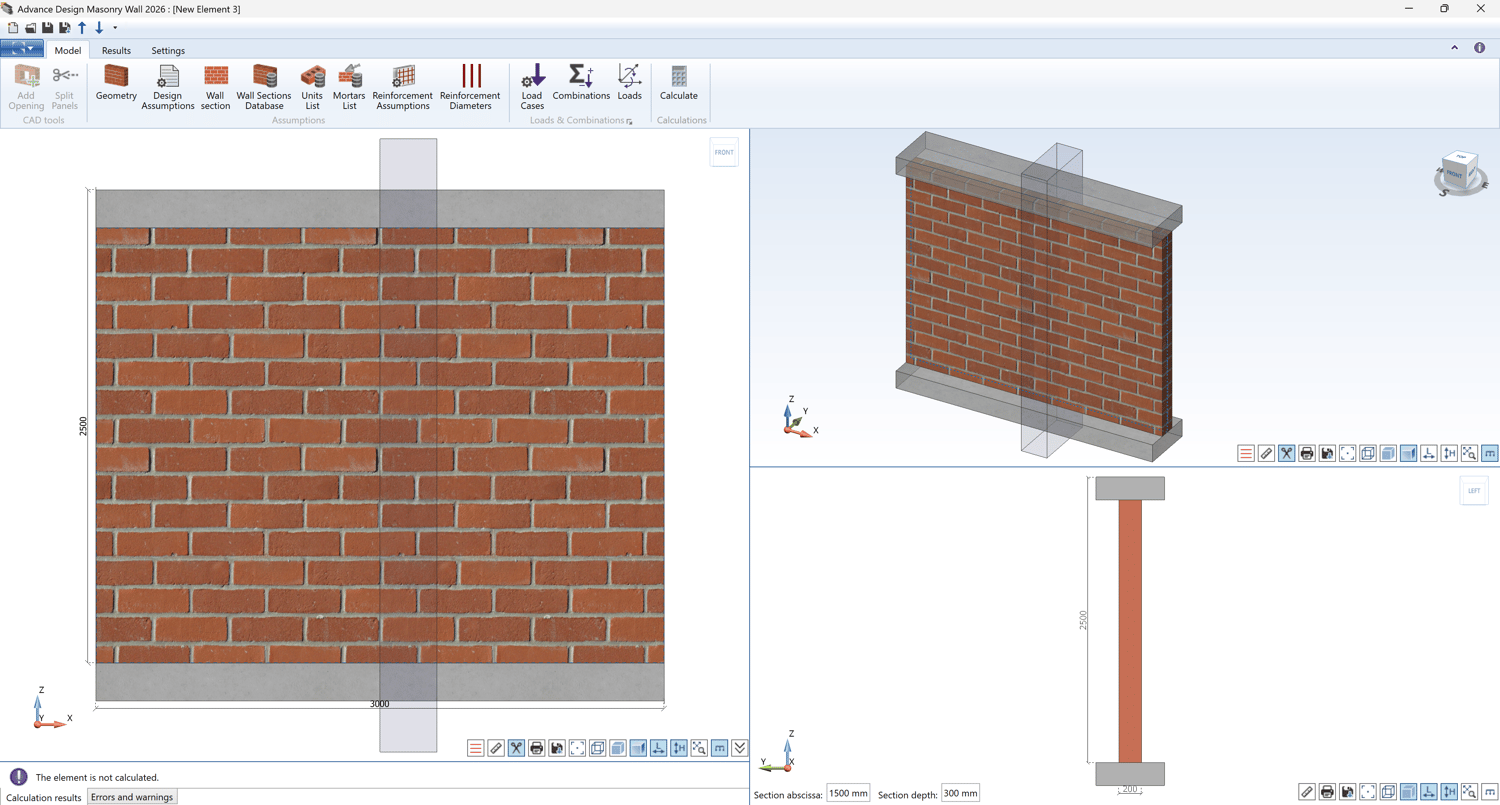Toggle height dimension display in front view
The height and width of the screenshot is (805, 1500).
[679, 748]
